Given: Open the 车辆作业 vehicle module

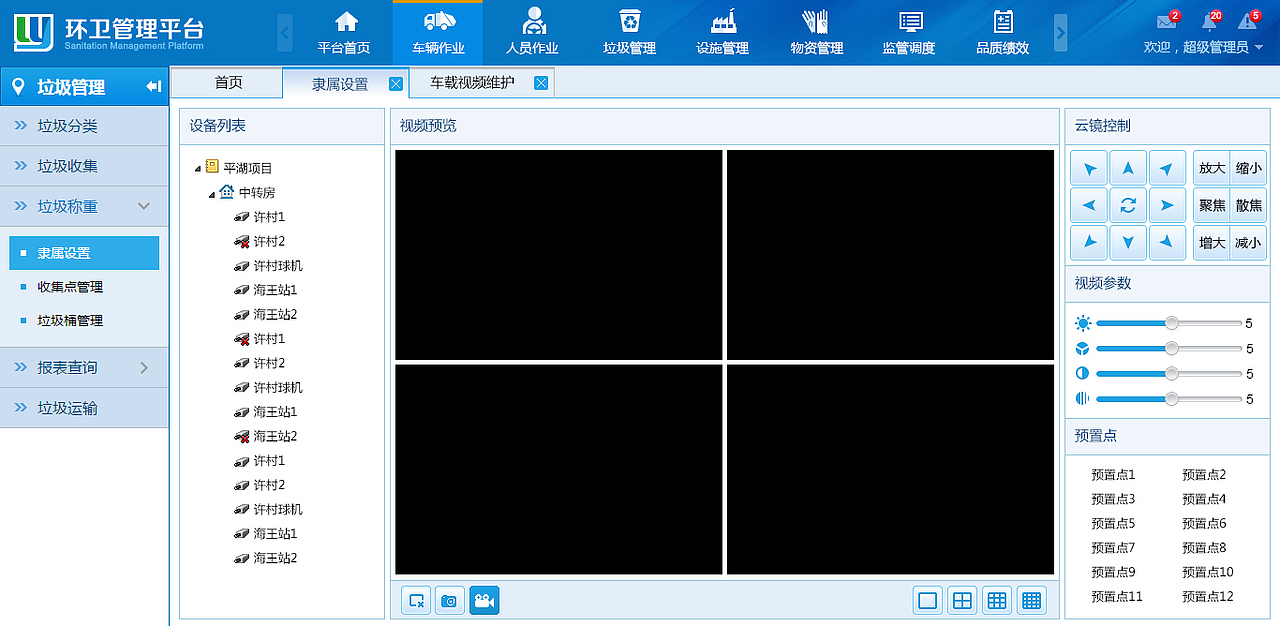Looking at the screenshot, I should click(x=438, y=33).
